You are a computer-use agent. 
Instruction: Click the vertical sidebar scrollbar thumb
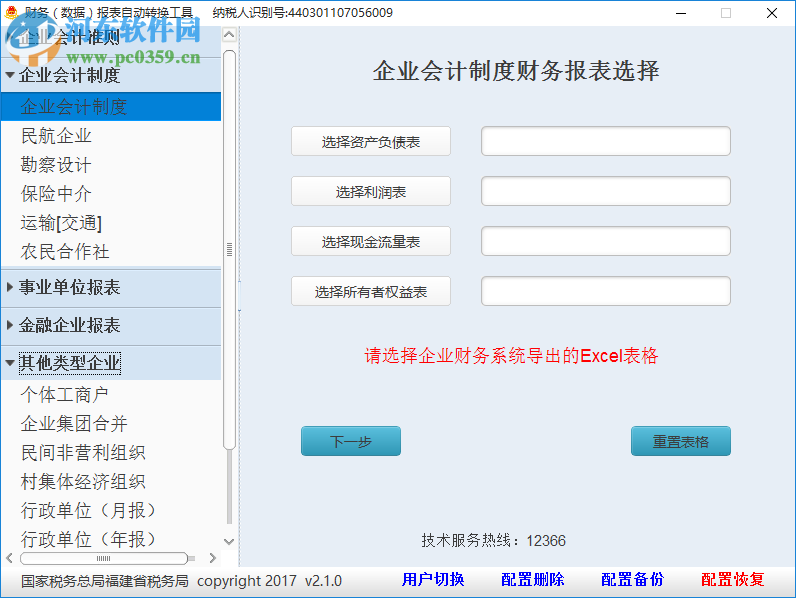pyautogui.click(x=229, y=250)
